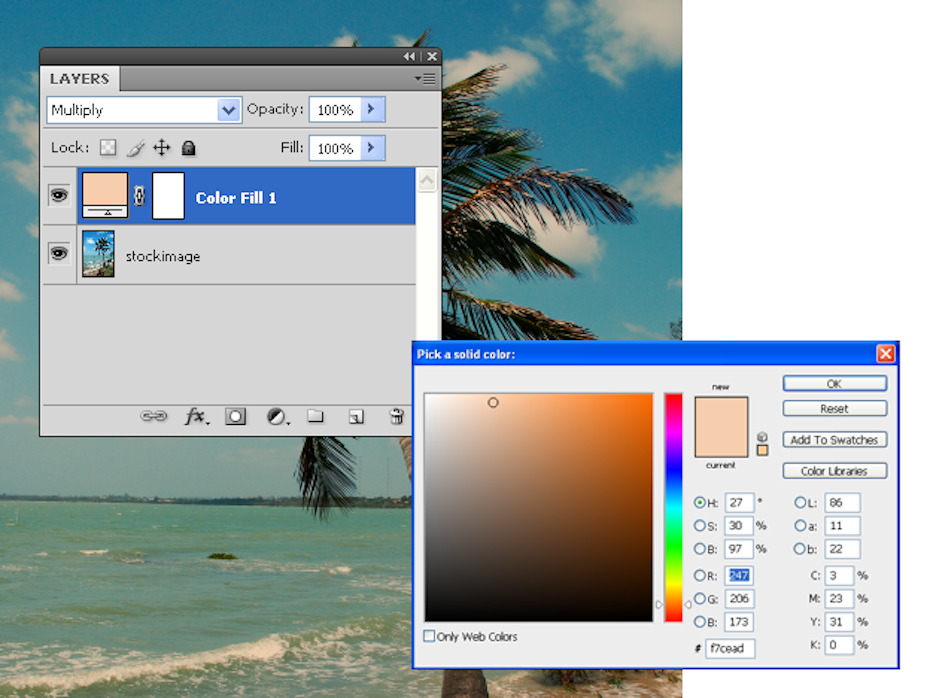Open the Layers panel flyout menu
Image resolution: width=930 pixels, height=698 pixels.
[424, 78]
